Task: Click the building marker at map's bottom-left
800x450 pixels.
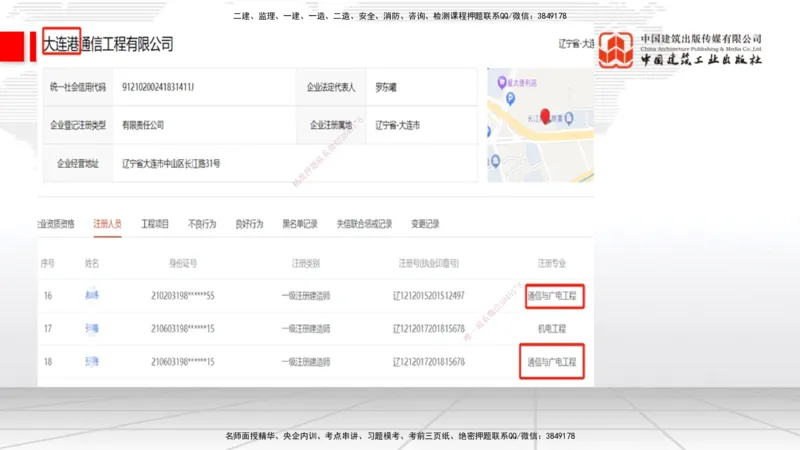Action: coord(495,162)
